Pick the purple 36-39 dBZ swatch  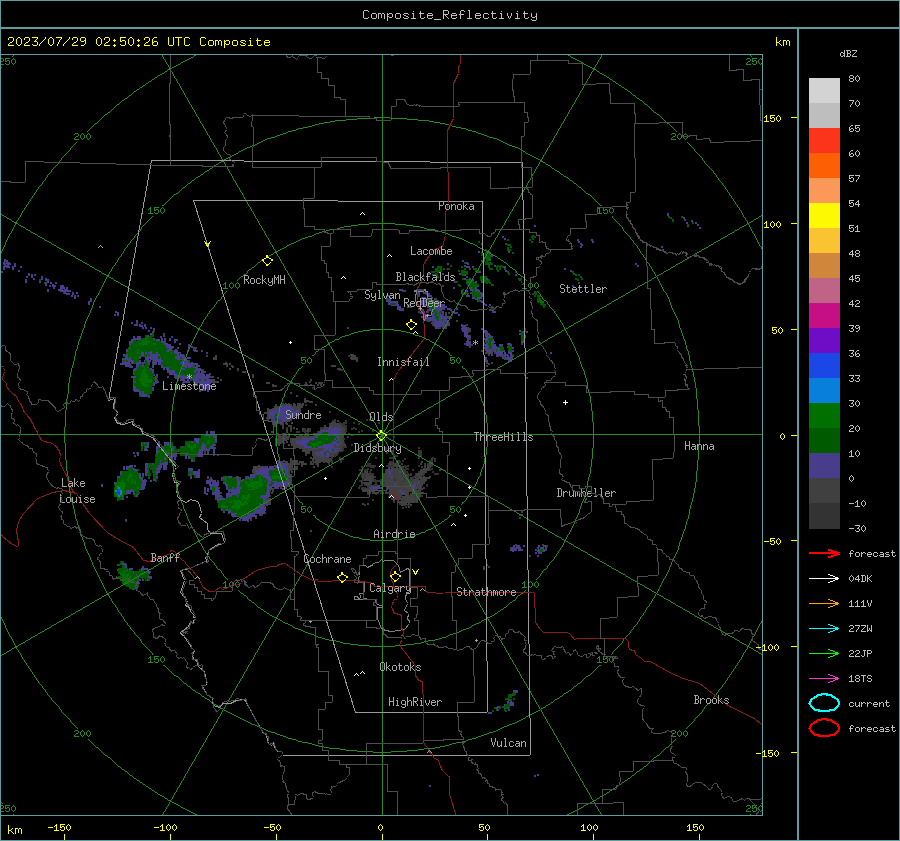point(824,340)
